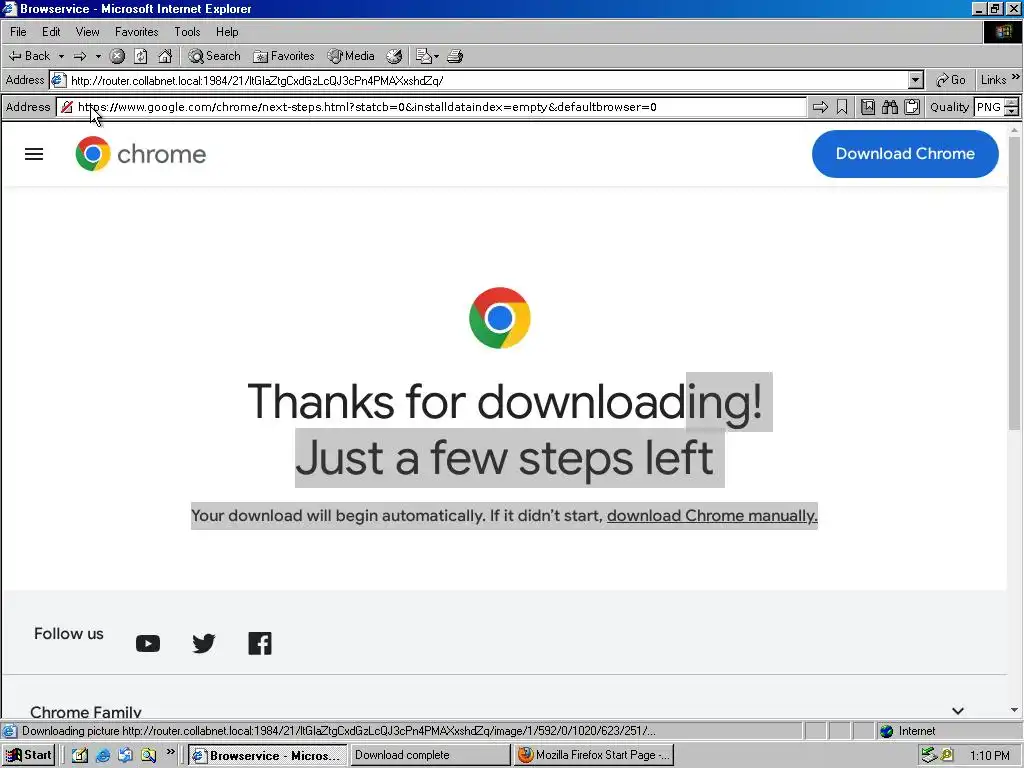Increase Quality with the up stepper arrow
The height and width of the screenshot is (768, 1024).
[x=1012, y=103]
